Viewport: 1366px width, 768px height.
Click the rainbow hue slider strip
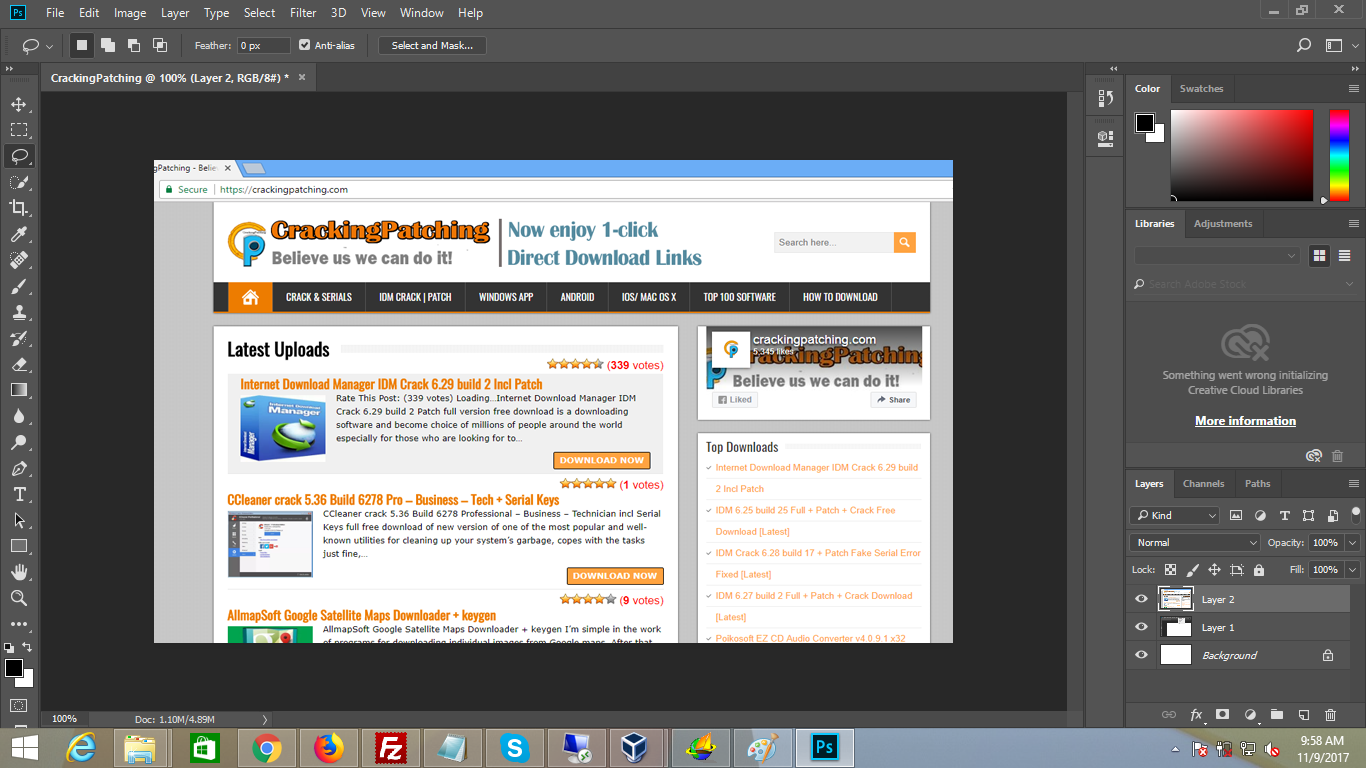1338,155
